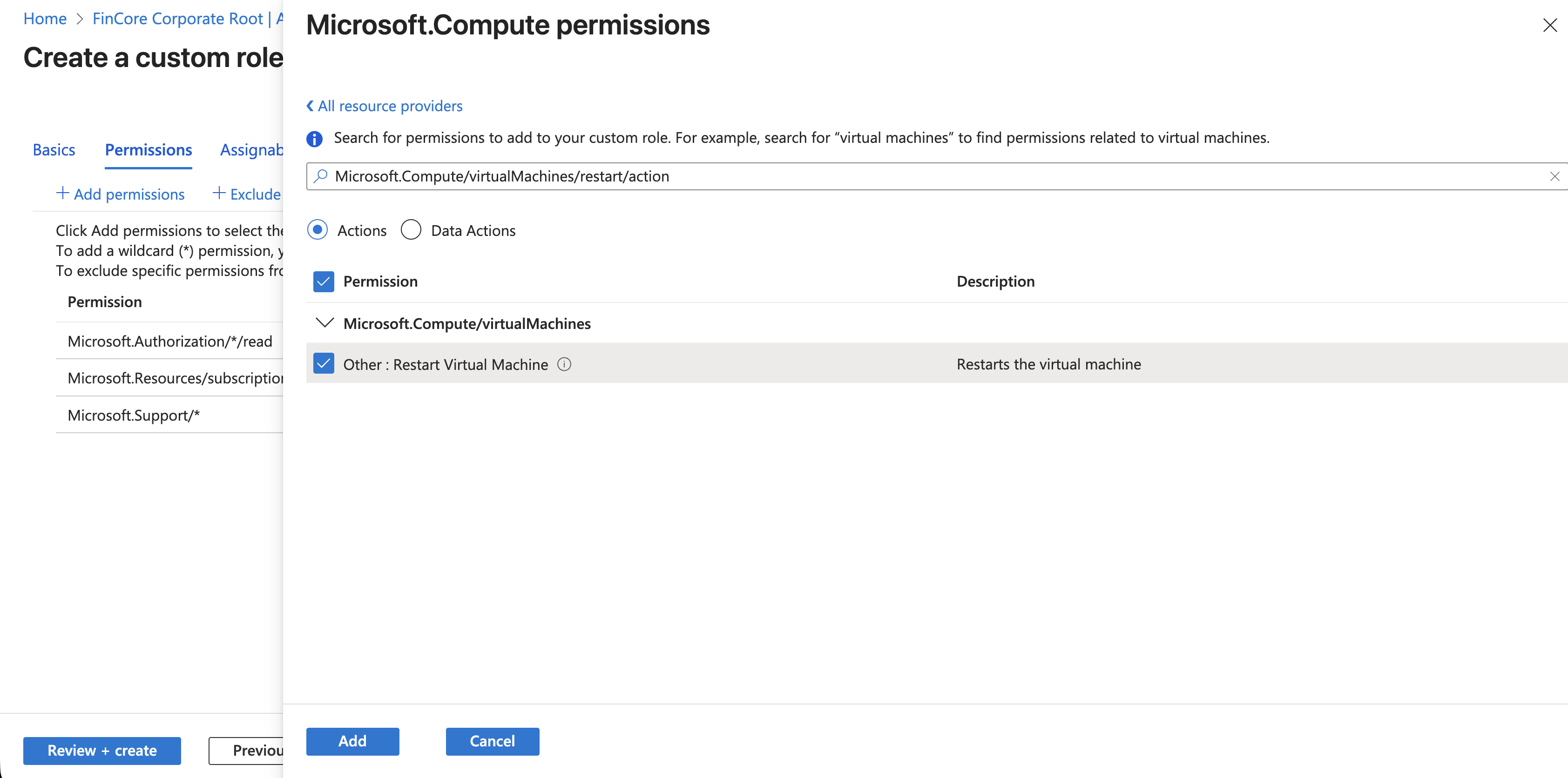Click the Review + create button
Screen dimensions: 1568x778
pyautogui.click(x=101, y=751)
